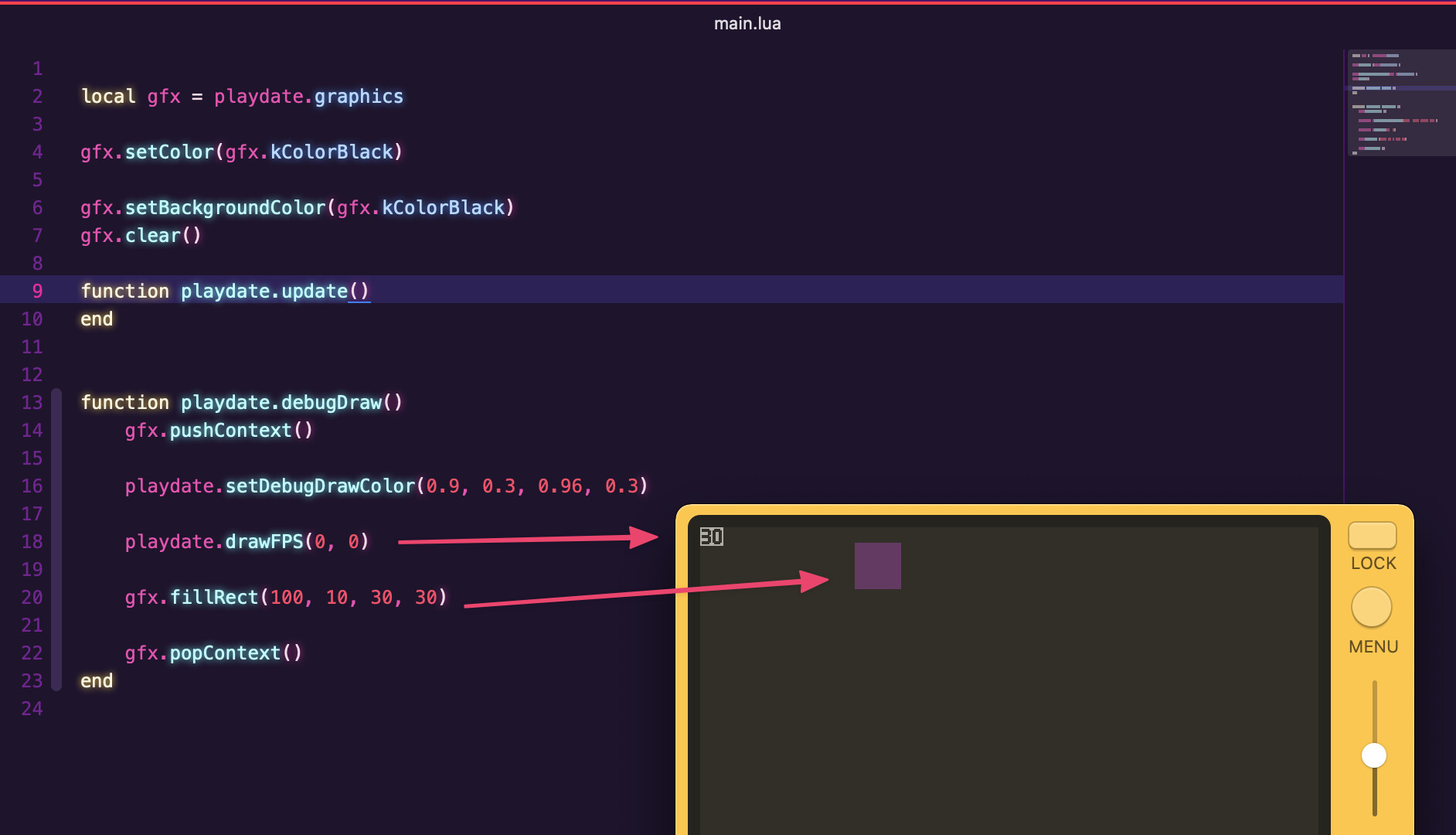Click the main.lua file title
The image size is (1456, 835).
(x=747, y=24)
